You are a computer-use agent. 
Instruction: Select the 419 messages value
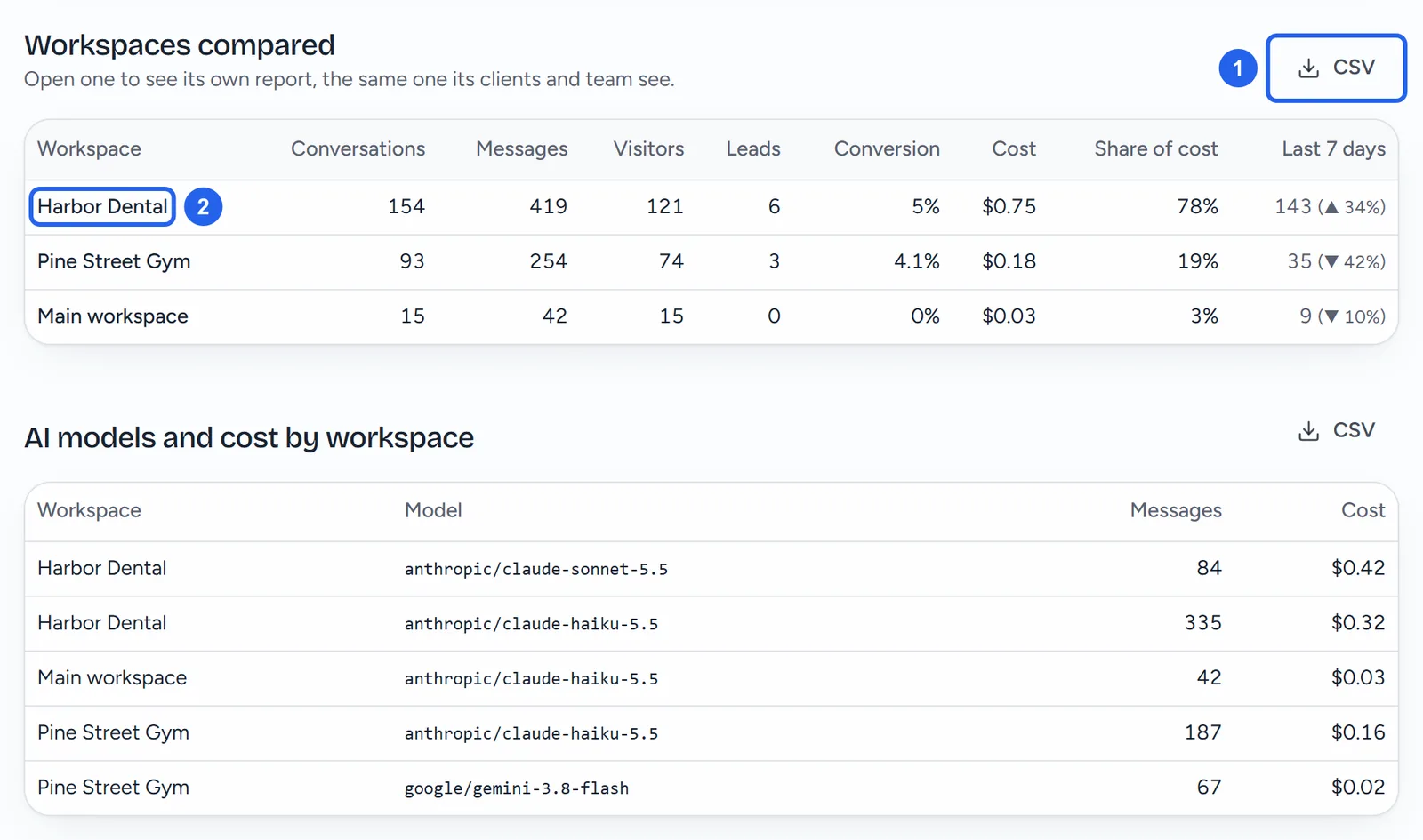549,206
